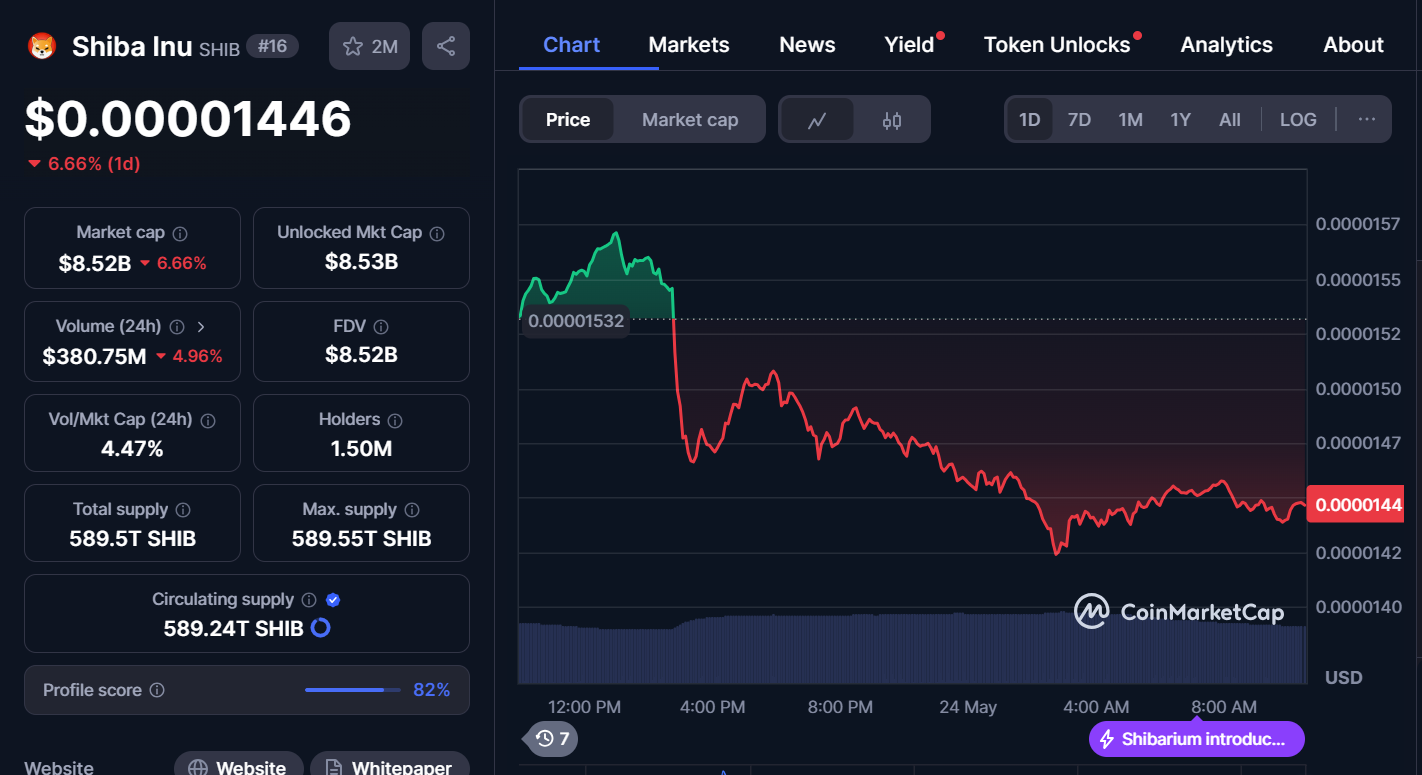Click the $380.75M volume value
Image resolution: width=1422 pixels, height=775 pixels.
tap(94, 357)
